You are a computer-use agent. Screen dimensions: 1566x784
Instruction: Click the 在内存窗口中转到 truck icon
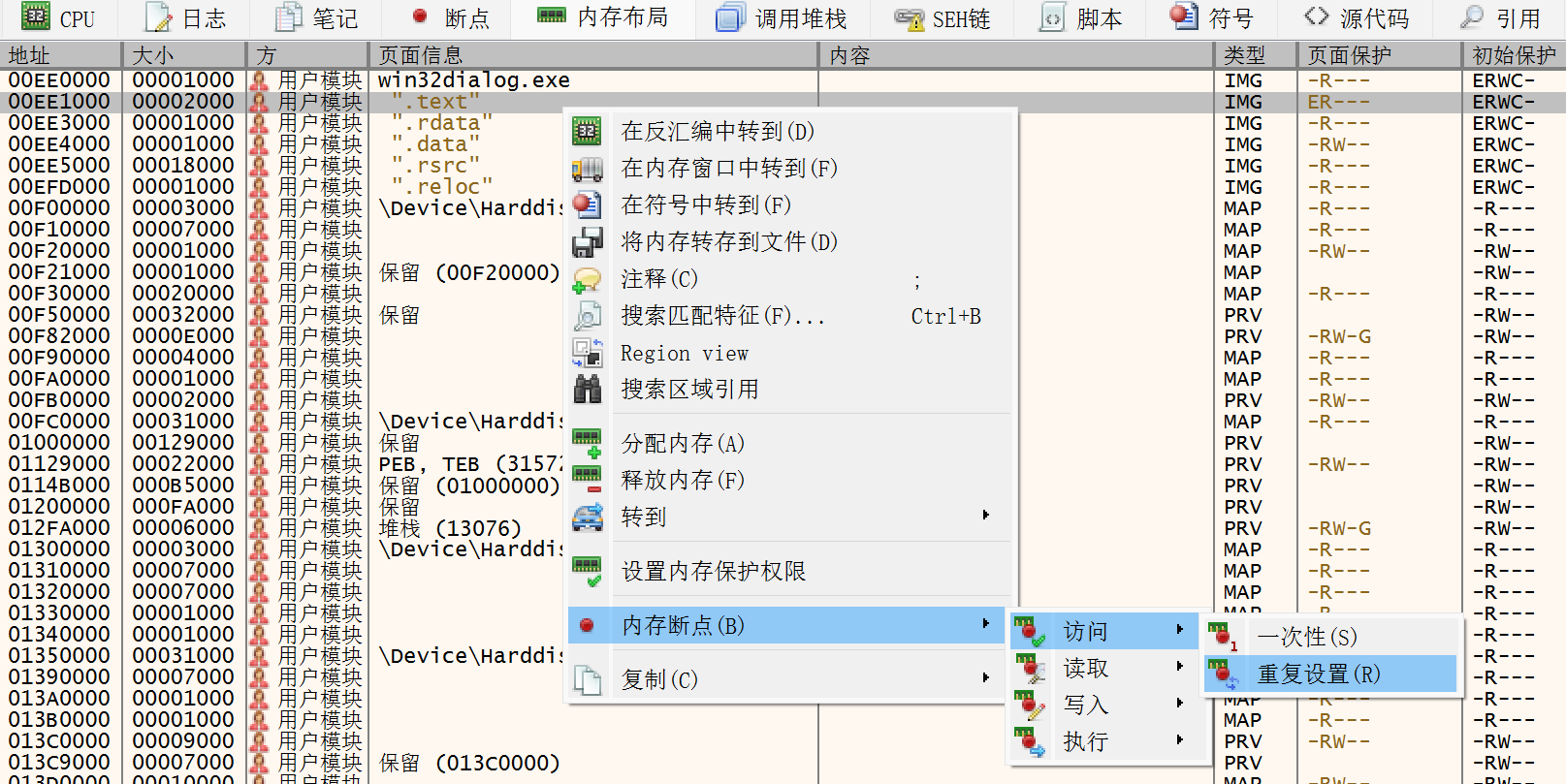(x=587, y=169)
